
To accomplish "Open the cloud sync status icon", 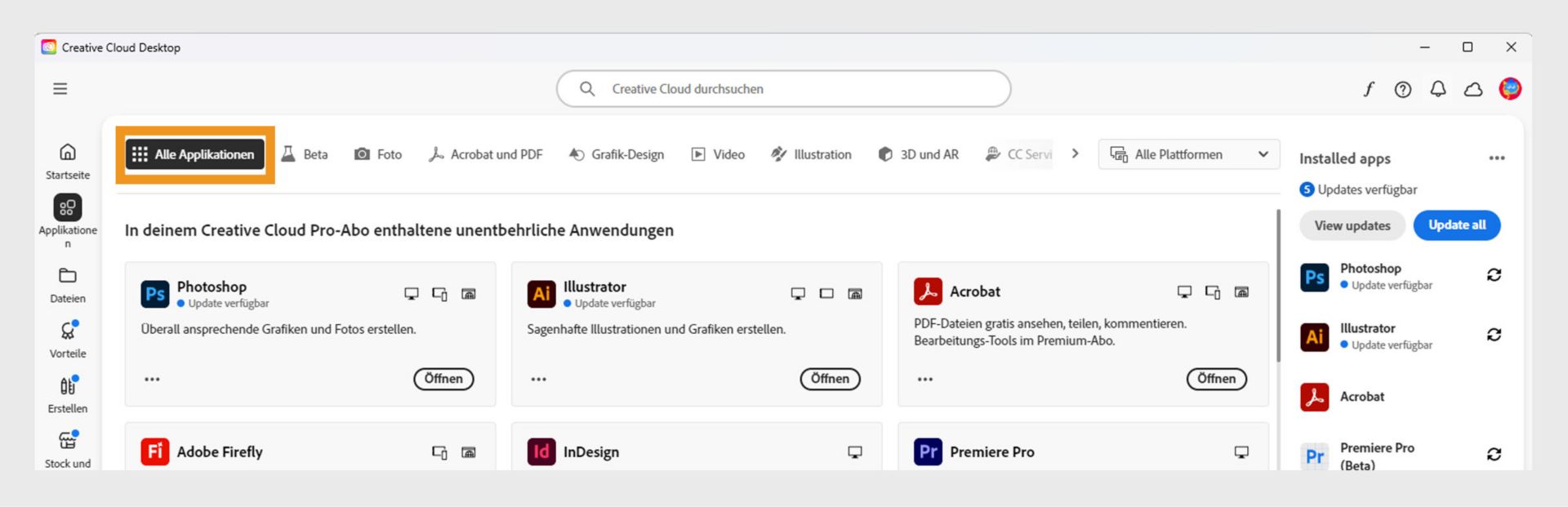I will (1473, 90).
